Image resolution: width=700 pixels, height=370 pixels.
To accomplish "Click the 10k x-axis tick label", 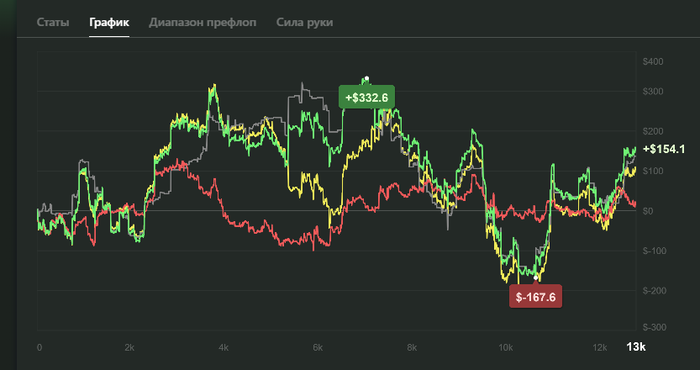I will (505, 347).
